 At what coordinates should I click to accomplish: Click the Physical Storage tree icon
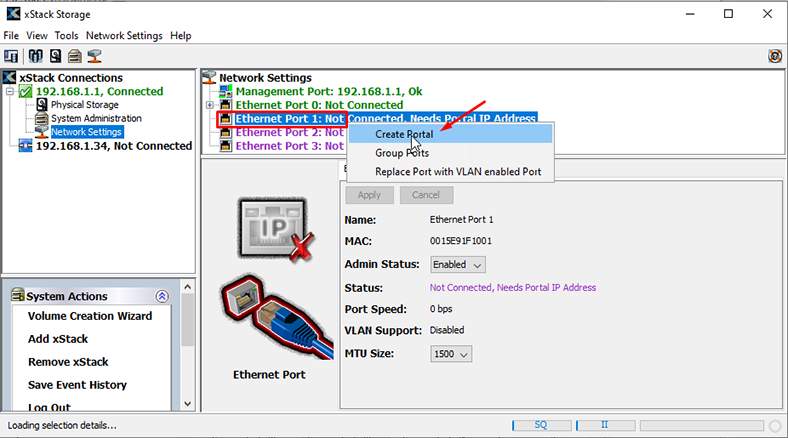pyautogui.click(x=42, y=104)
